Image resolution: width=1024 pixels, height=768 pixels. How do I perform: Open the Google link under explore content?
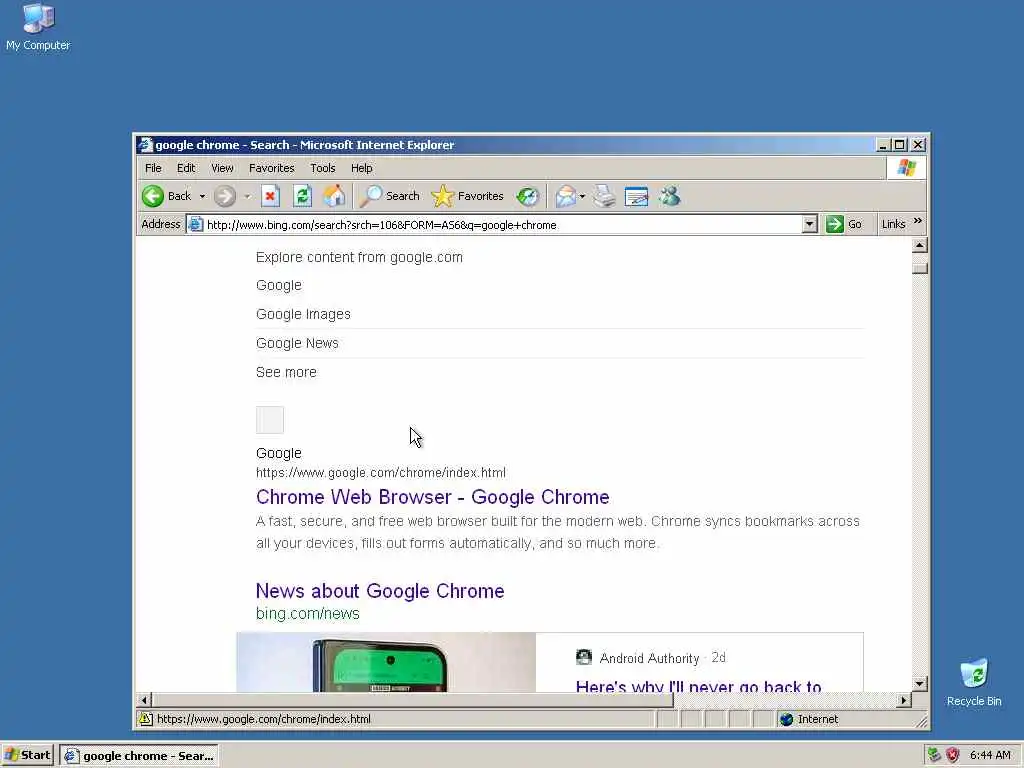coord(279,285)
